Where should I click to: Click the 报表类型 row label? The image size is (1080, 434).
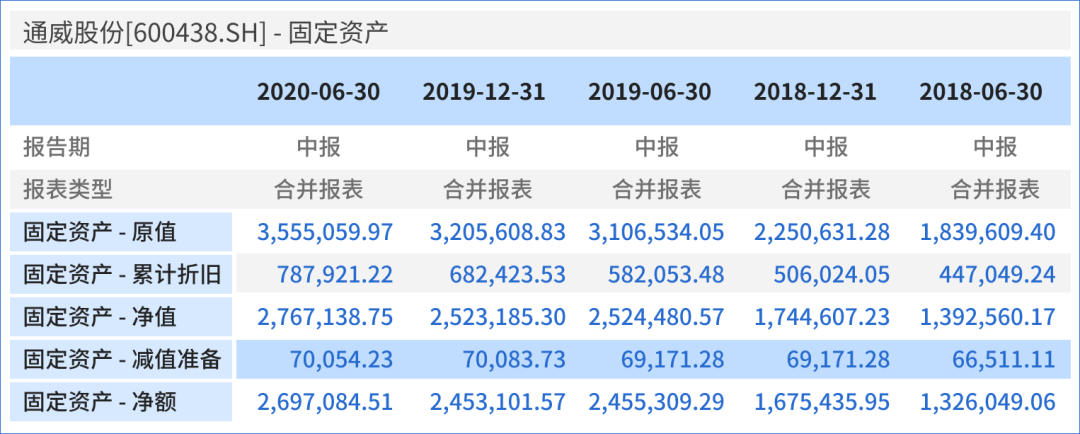(x=68, y=188)
